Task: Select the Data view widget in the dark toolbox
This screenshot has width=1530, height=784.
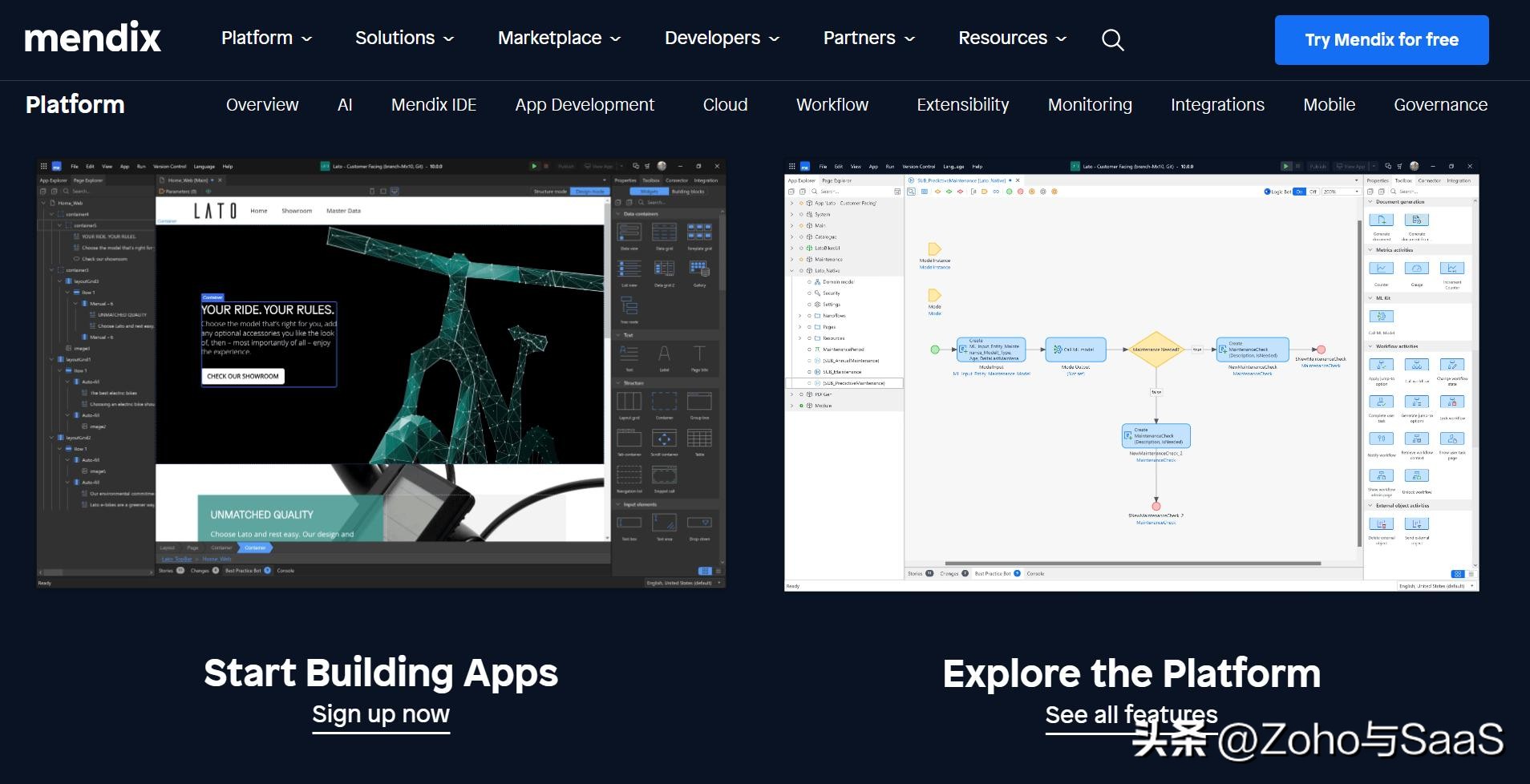Action: [629, 232]
